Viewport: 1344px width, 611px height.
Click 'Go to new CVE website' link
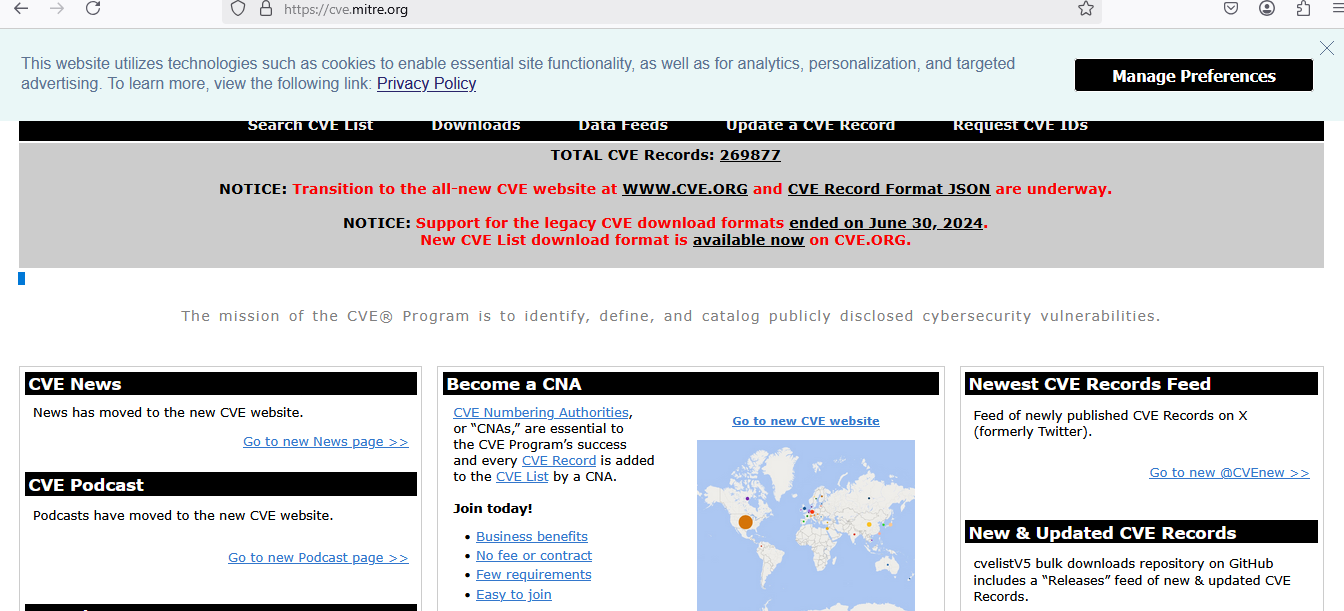tap(806, 421)
